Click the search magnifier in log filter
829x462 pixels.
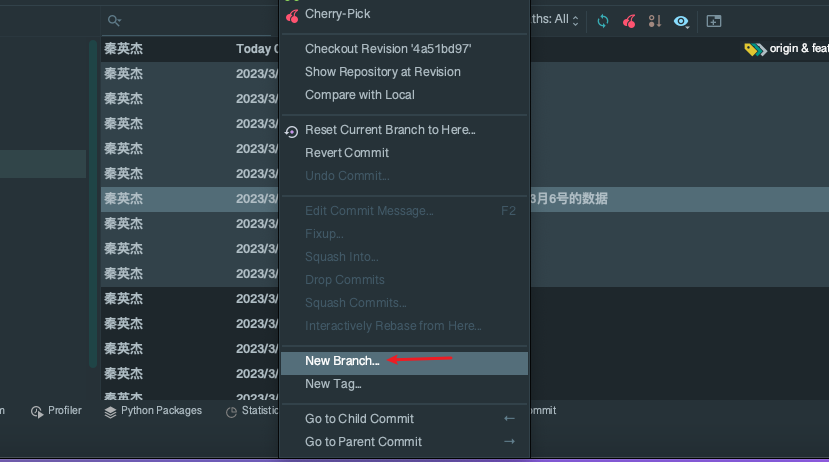pyautogui.click(x=115, y=20)
